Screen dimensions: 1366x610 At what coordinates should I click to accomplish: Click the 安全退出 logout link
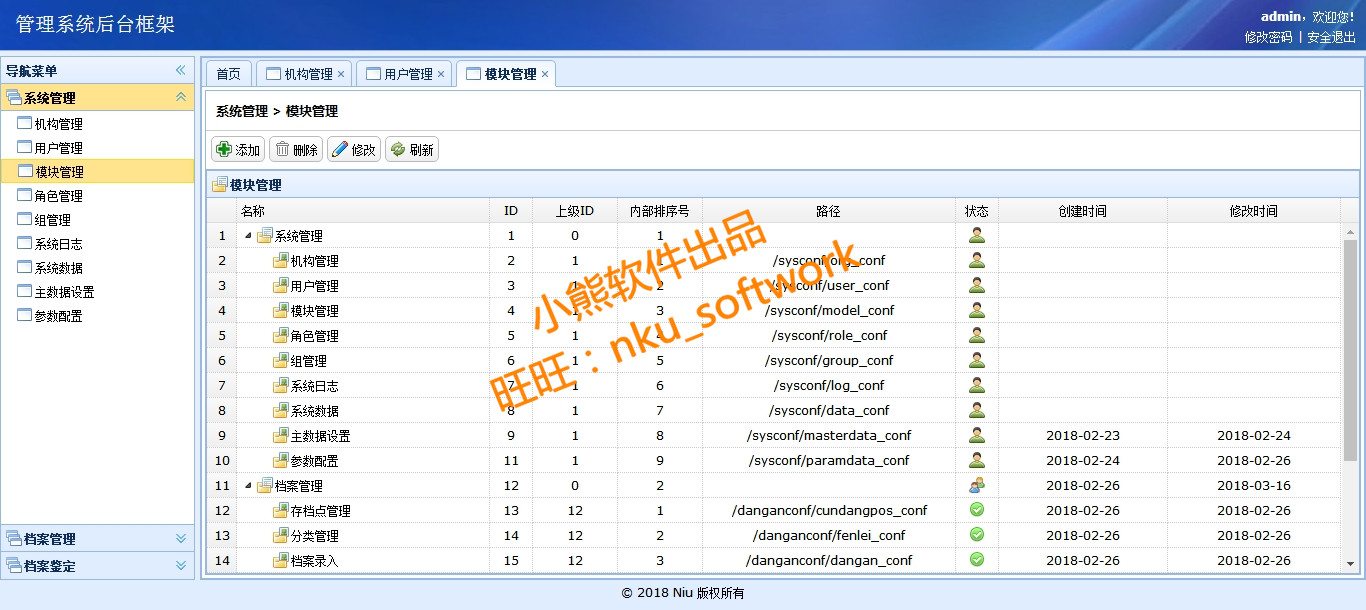(1331, 37)
